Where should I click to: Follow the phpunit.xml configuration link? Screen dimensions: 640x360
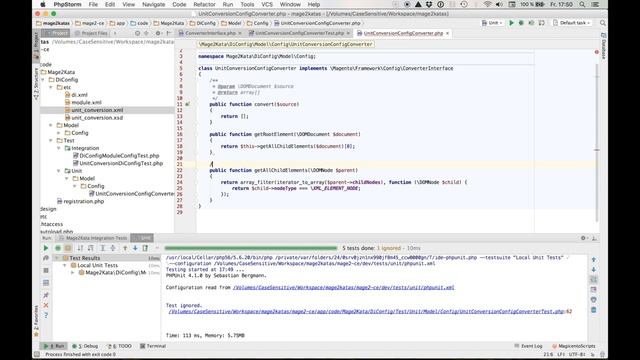(343, 288)
